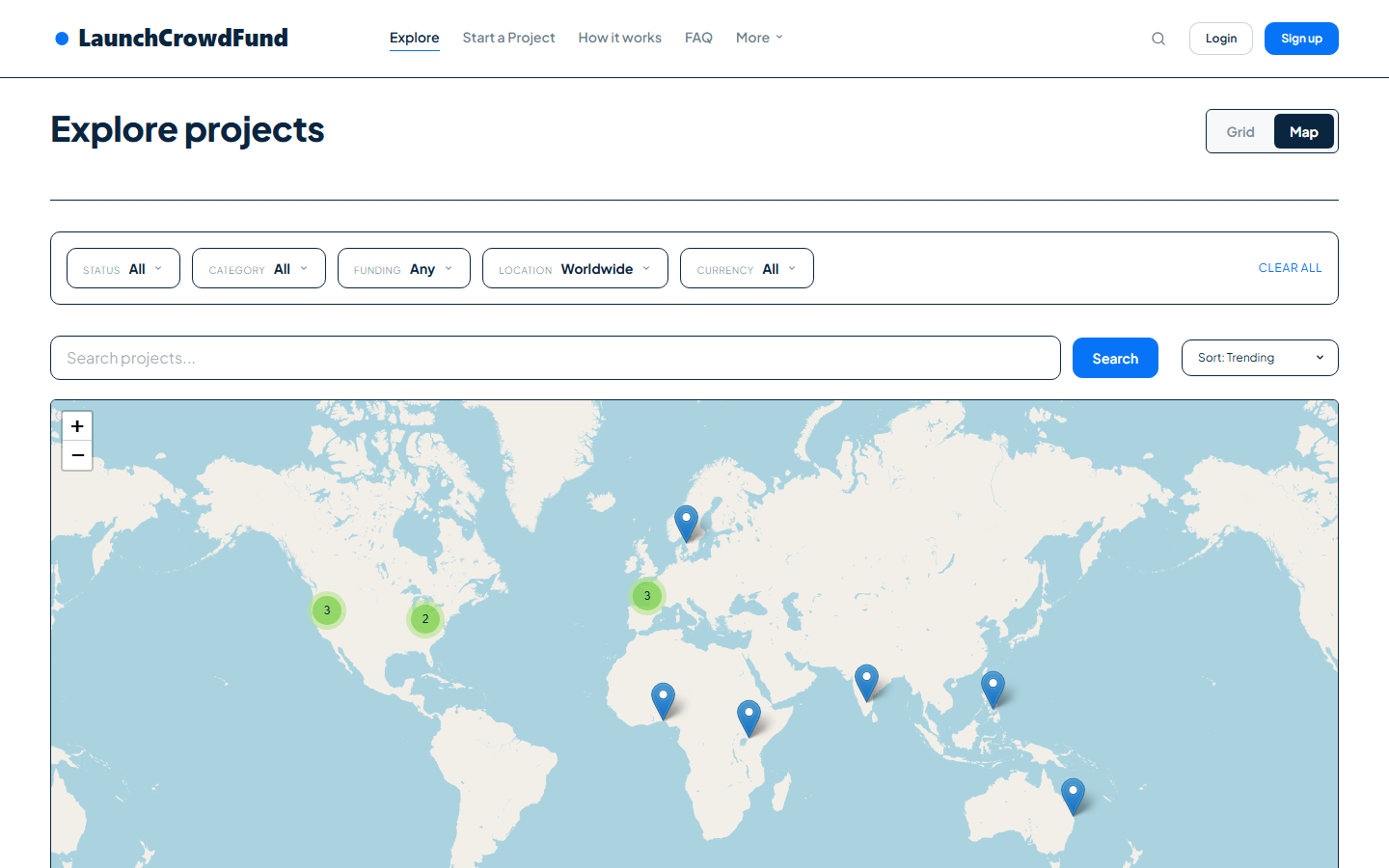The height and width of the screenshot is (868, 1389).
Task: Switch to Map view
Action: click(x=1304, y=132)
